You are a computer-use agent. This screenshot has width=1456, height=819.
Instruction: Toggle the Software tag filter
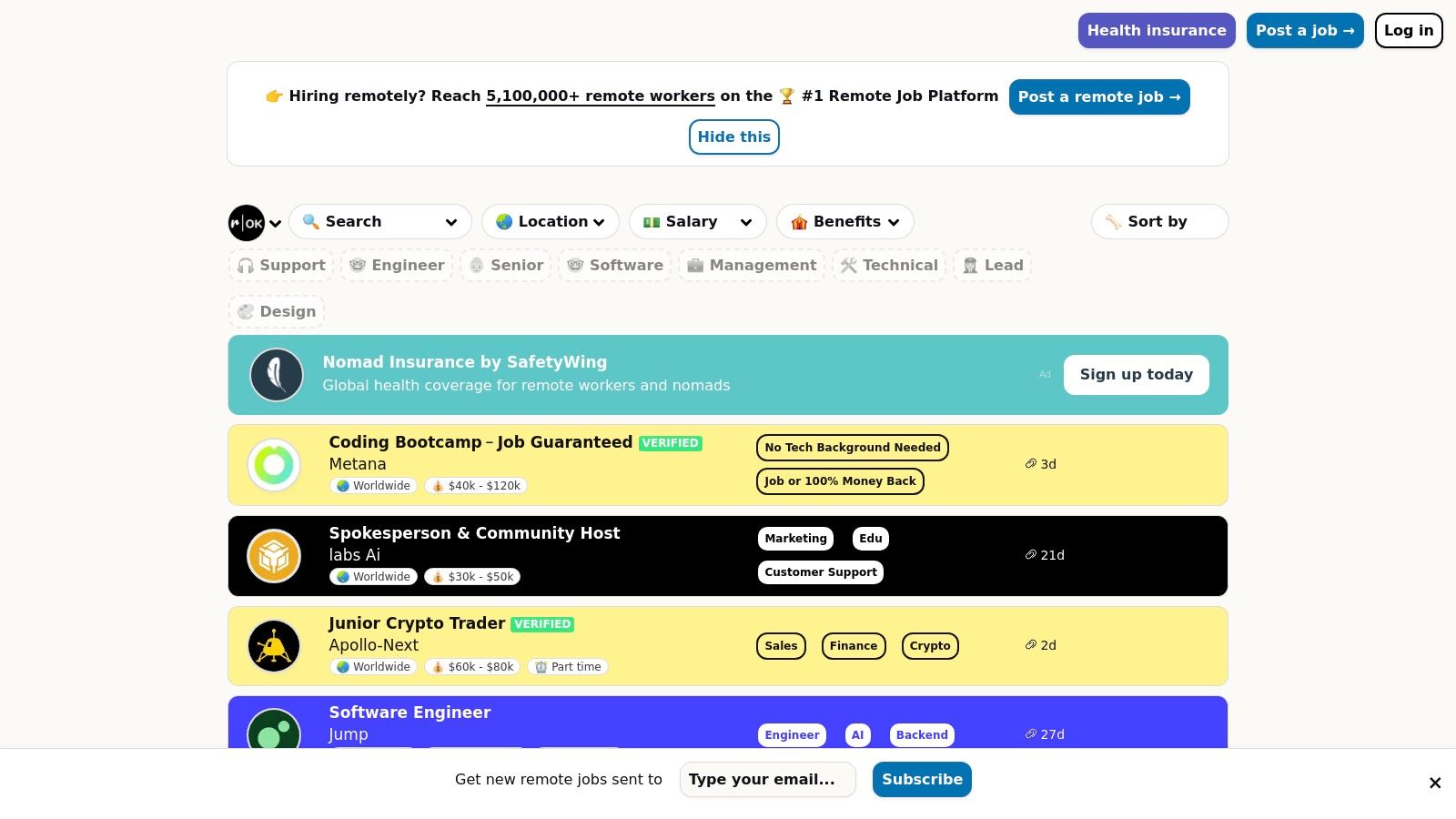[x=615, y=266]
